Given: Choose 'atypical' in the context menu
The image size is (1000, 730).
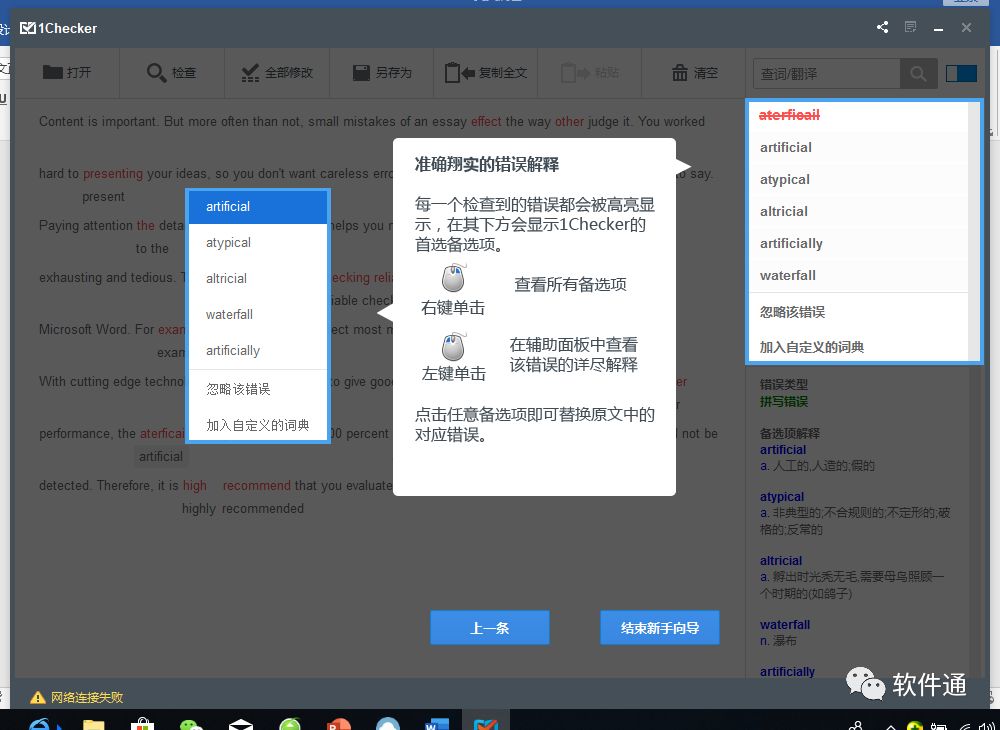Looking at the screenshot, I should click(258, 242).
